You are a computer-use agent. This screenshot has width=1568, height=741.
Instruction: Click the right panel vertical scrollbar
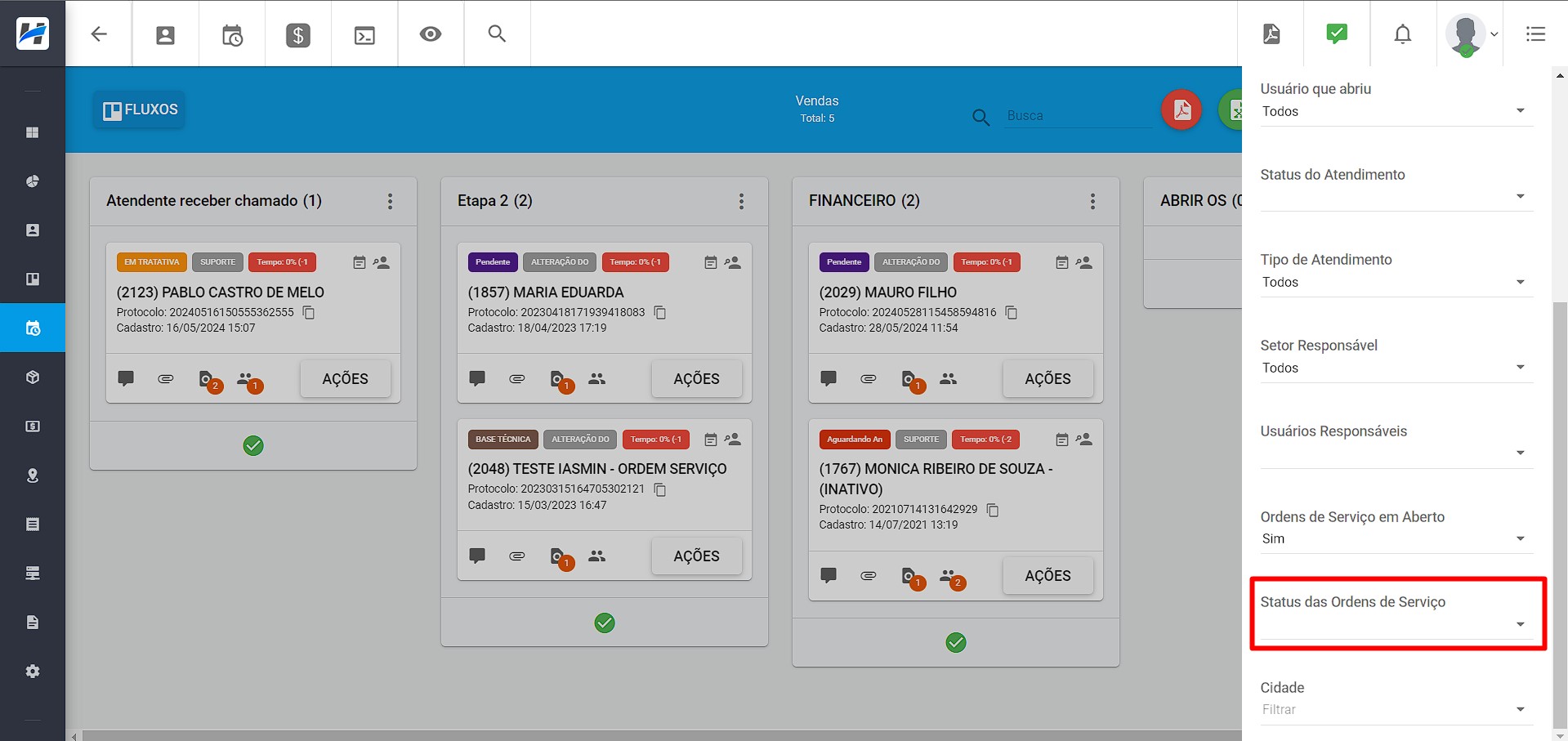[1560, 515]
